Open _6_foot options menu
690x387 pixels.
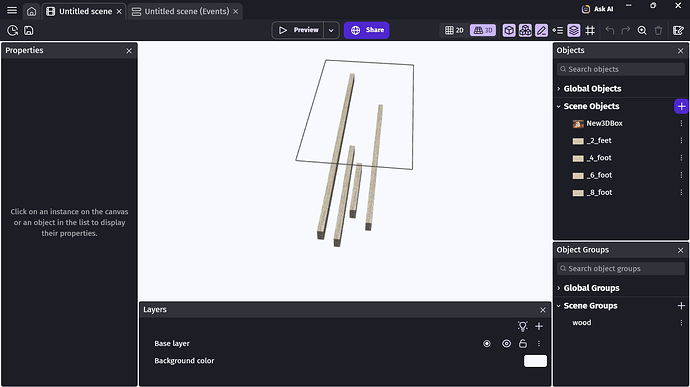(681, 175)
